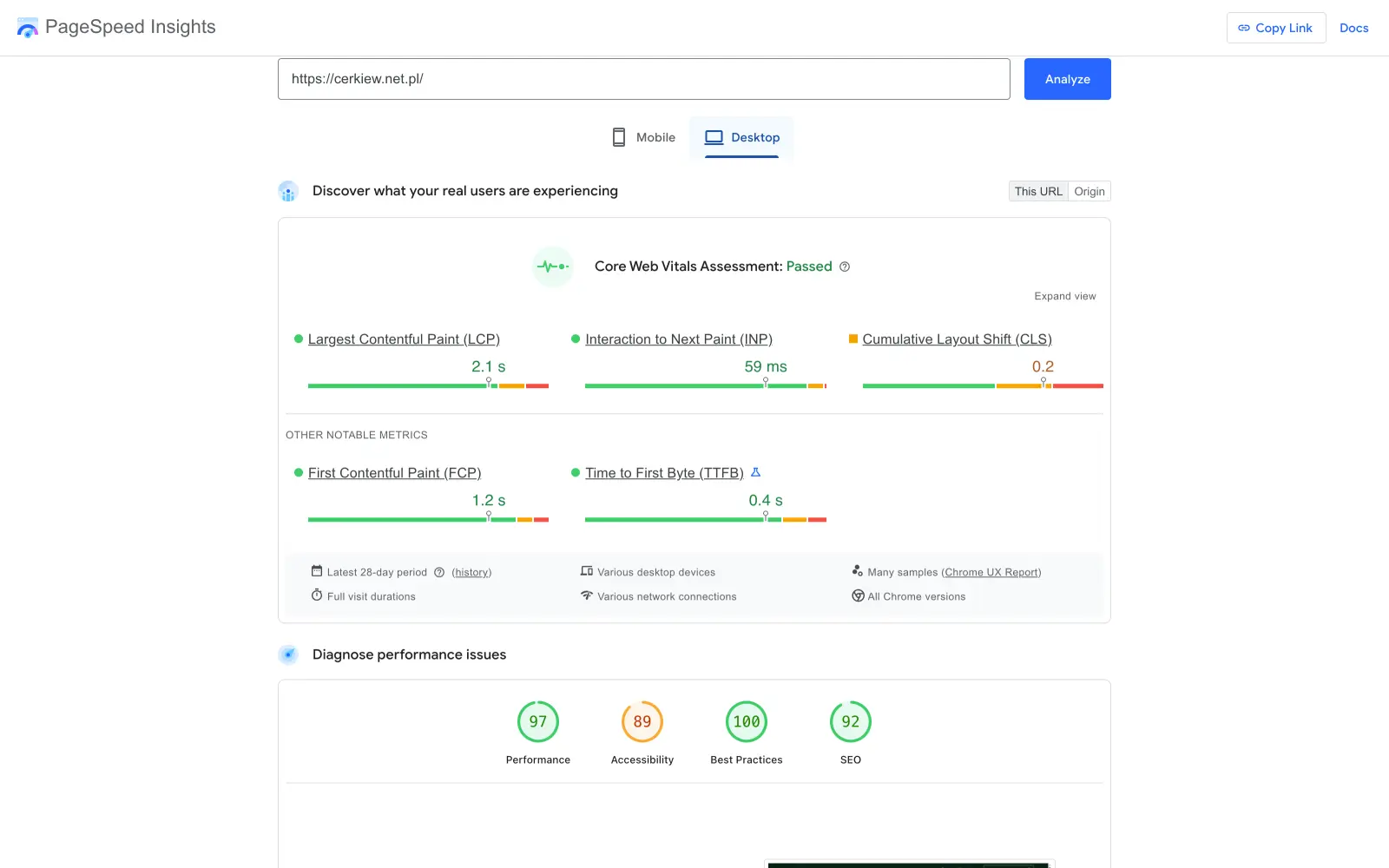1389x868 pixels.
Task: Click the FCP distribution bar
Action: [x=428, y=519]
